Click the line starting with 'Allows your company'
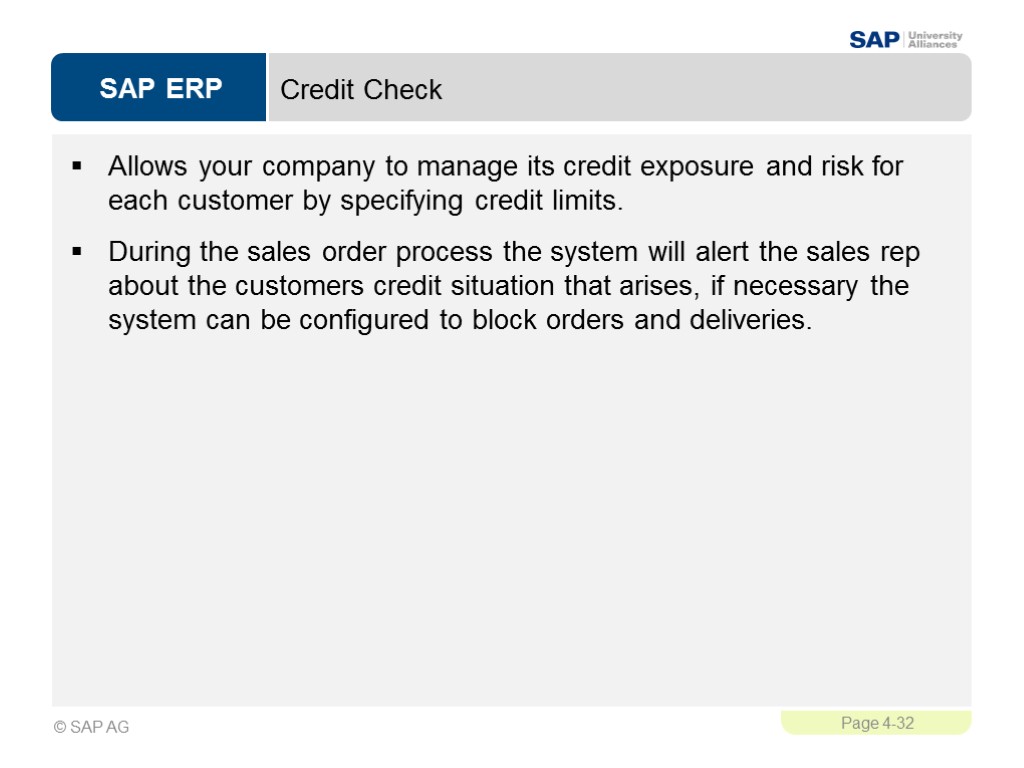This screenshot has width=1024, height=768. [x=505, y=166]
